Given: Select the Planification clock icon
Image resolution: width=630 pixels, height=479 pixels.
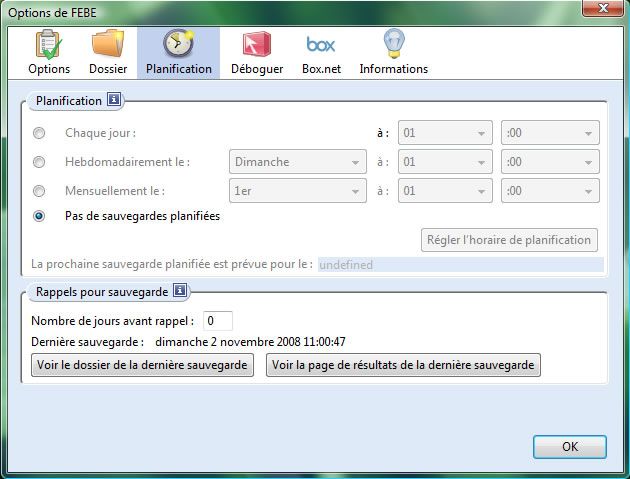Looking at the screenshot, I should tap(179, 43).
